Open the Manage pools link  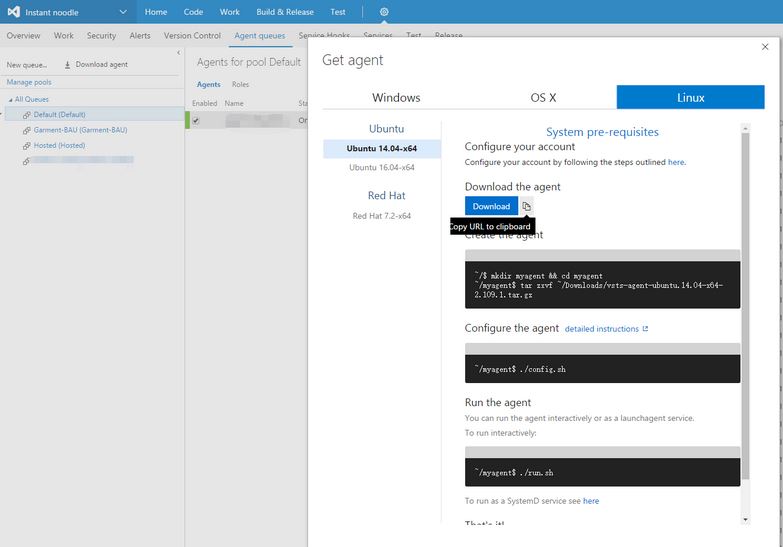tap(29, 82)
